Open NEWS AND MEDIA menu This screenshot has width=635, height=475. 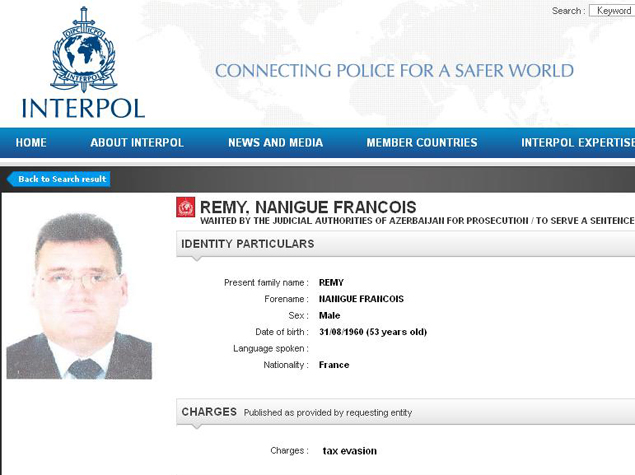275,143
